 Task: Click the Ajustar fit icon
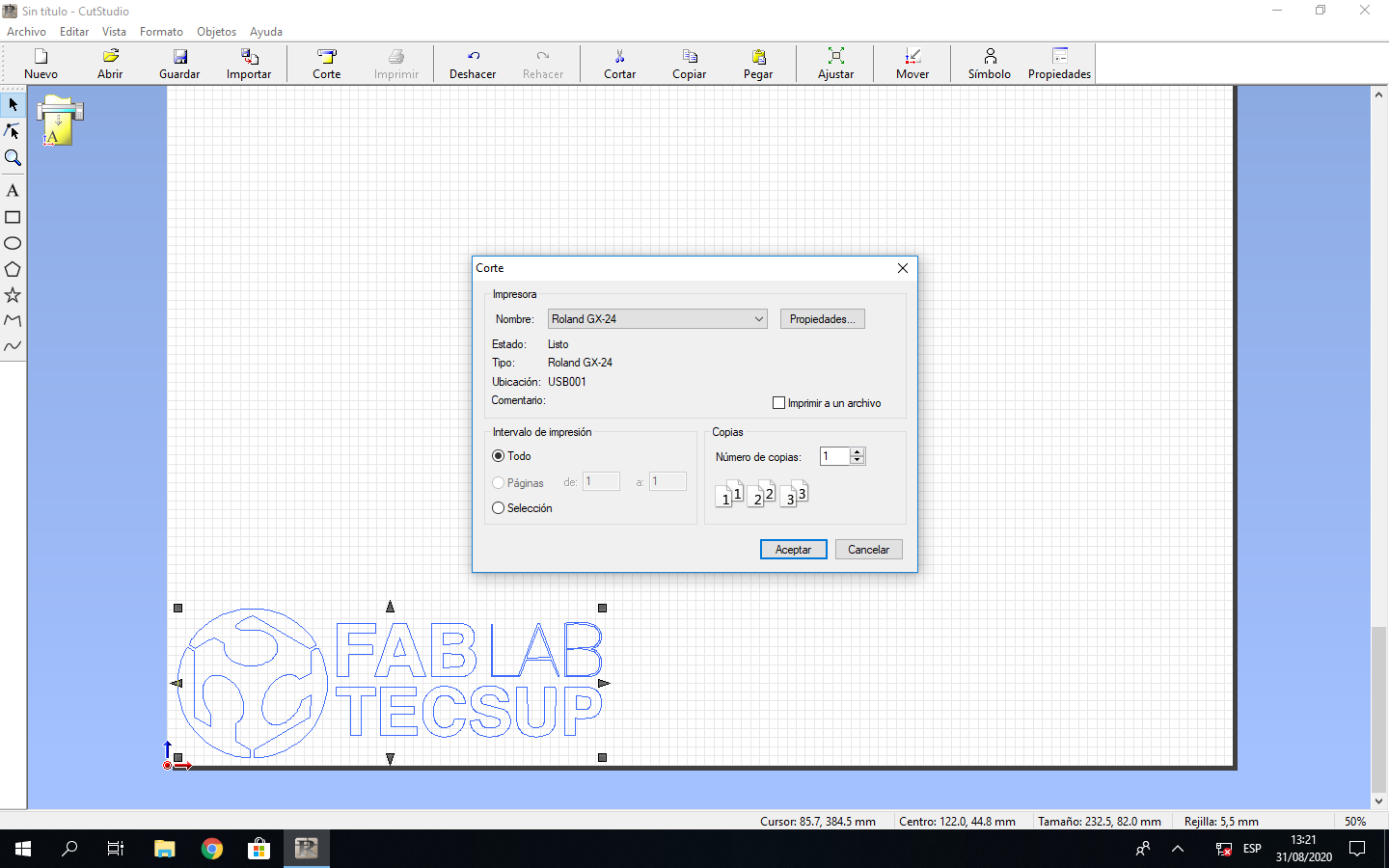tap(835, 64)
